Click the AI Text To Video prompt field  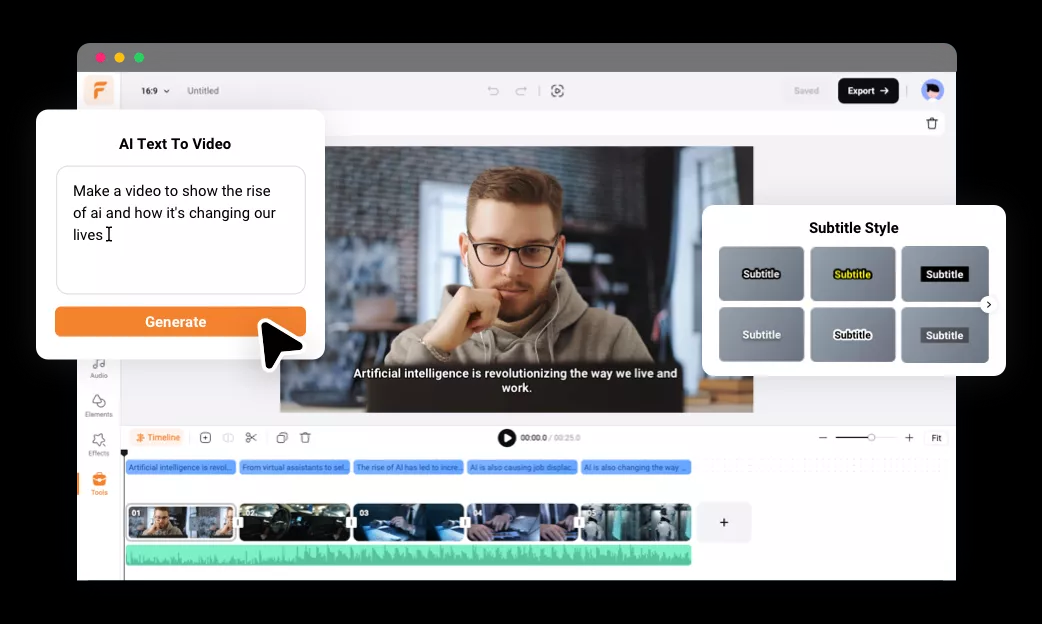coord(181,230)
